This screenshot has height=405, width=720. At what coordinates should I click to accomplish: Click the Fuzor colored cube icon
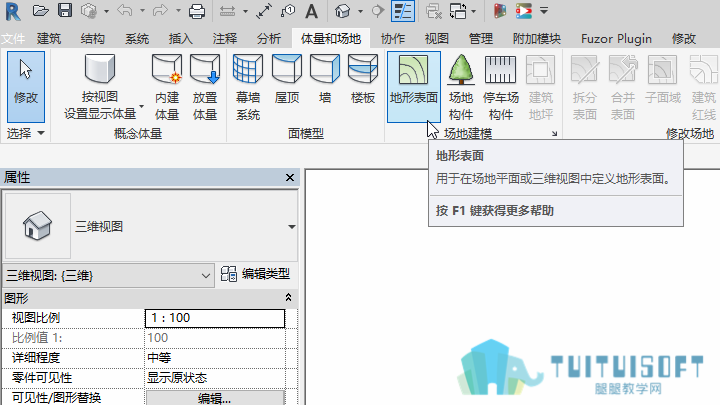(500, 11)
